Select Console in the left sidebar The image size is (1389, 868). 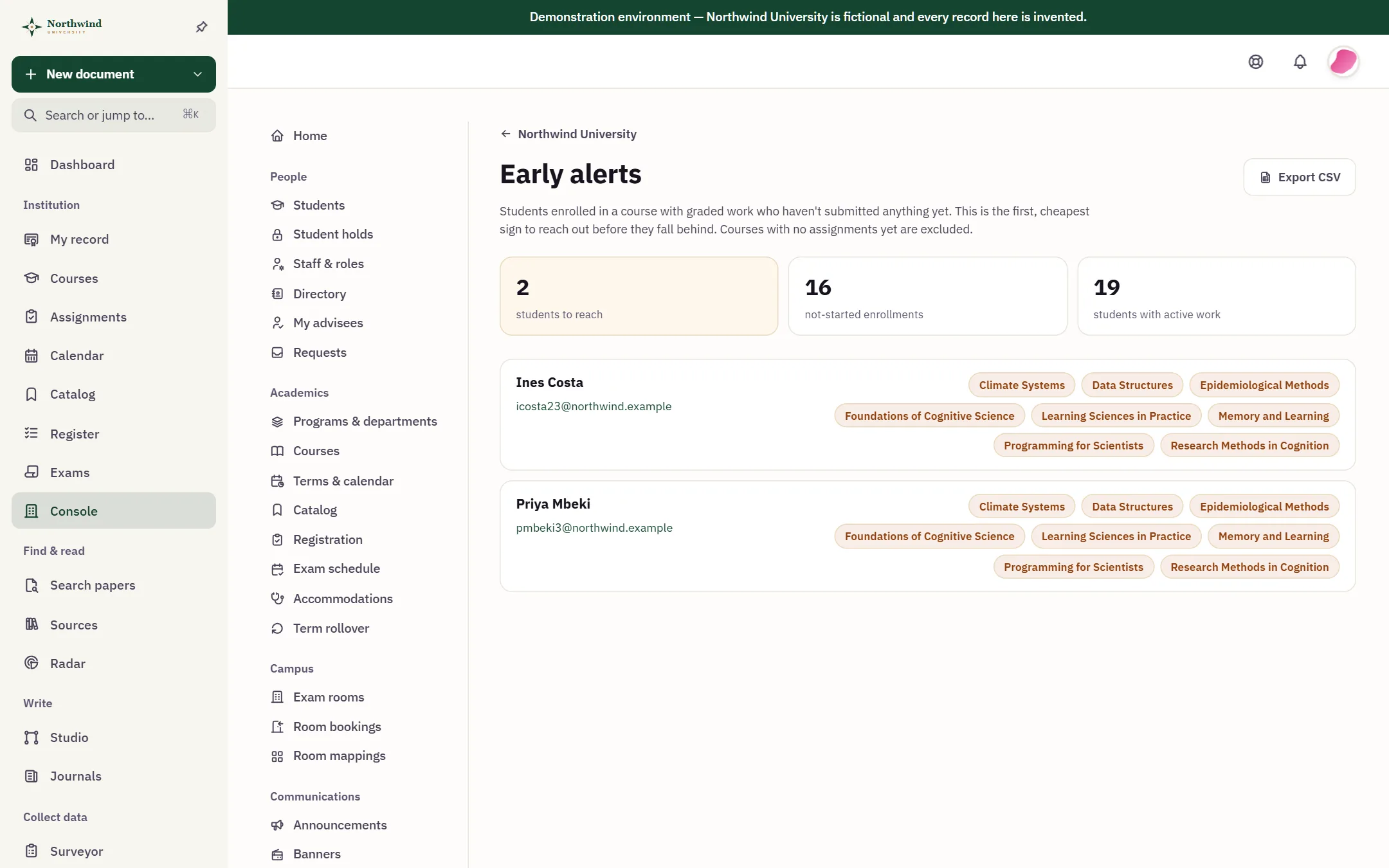(114, 511)
